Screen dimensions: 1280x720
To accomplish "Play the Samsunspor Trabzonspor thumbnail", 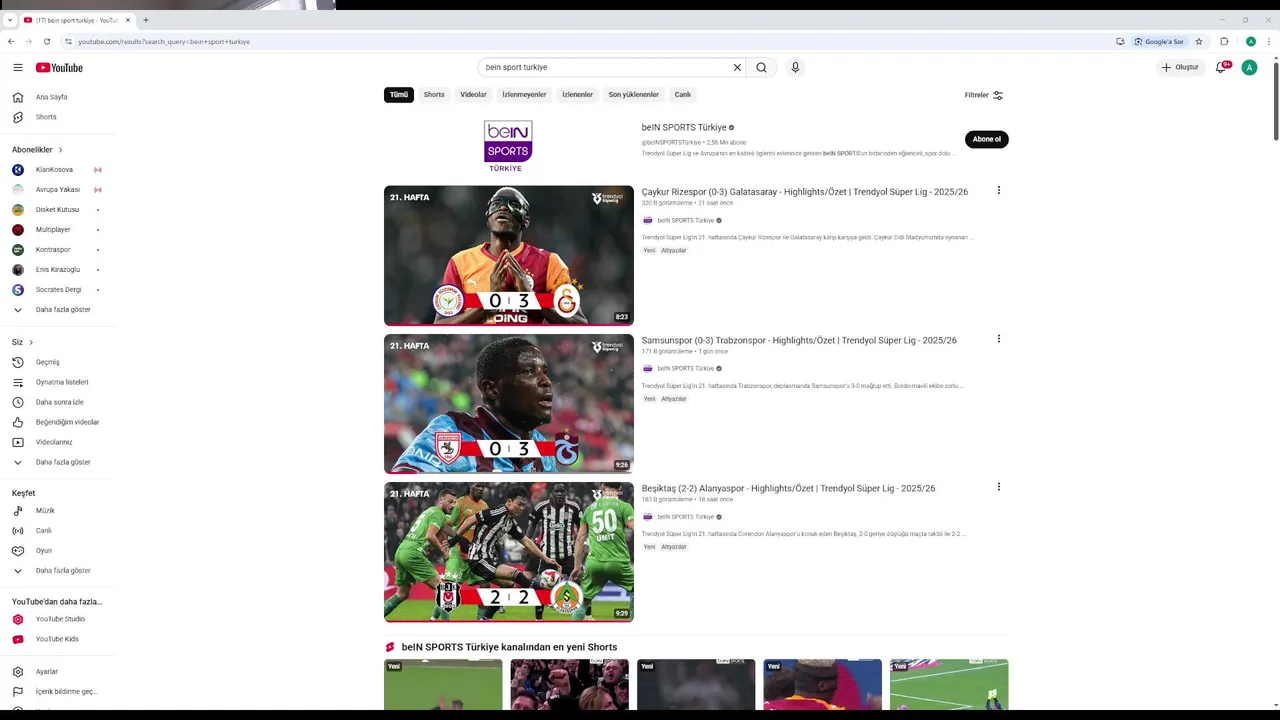I will [x=509, y=404].
